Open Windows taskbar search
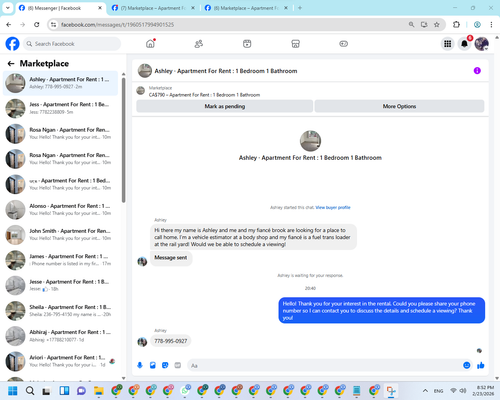The width and height of the screenshot is (500, 400). coord(30,391)
